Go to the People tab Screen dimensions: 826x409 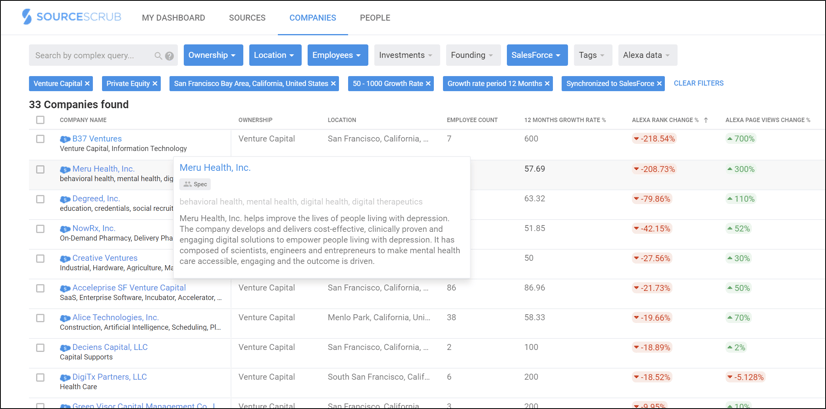(375, 18)
